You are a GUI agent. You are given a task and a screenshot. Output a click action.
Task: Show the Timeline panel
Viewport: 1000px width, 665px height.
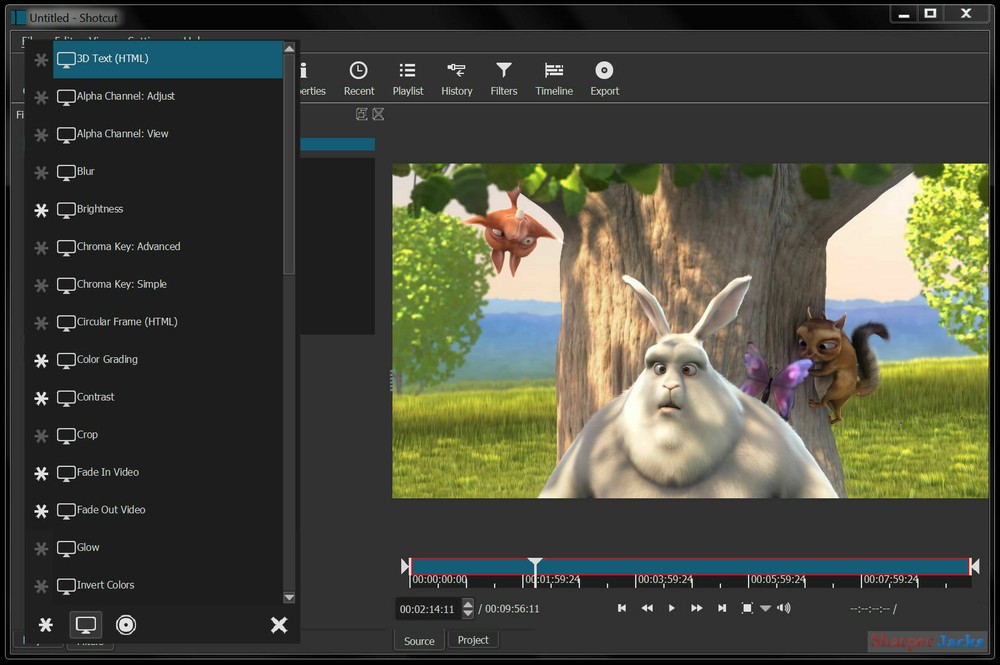tap(554, 78)
